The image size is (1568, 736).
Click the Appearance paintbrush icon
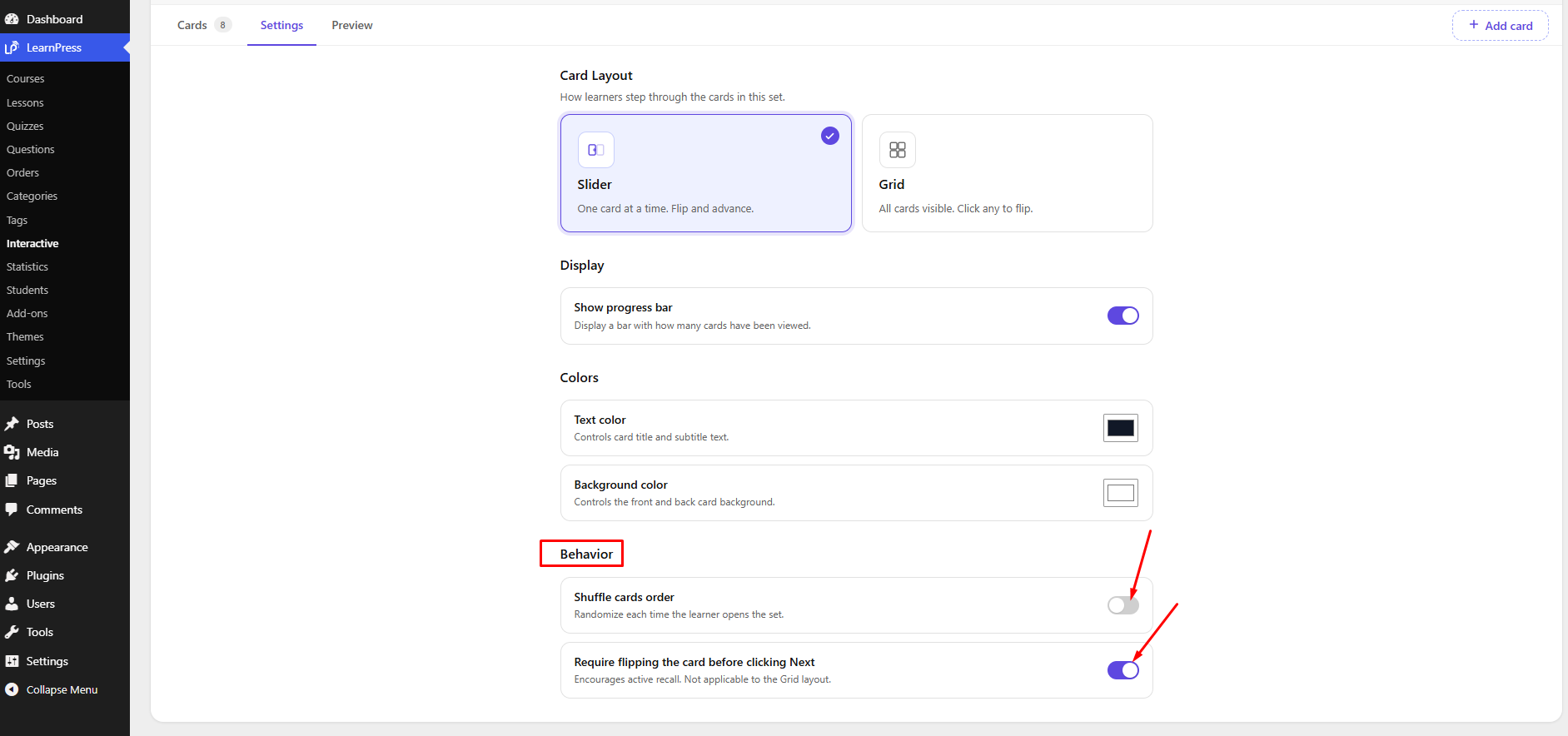pos(12,547)
